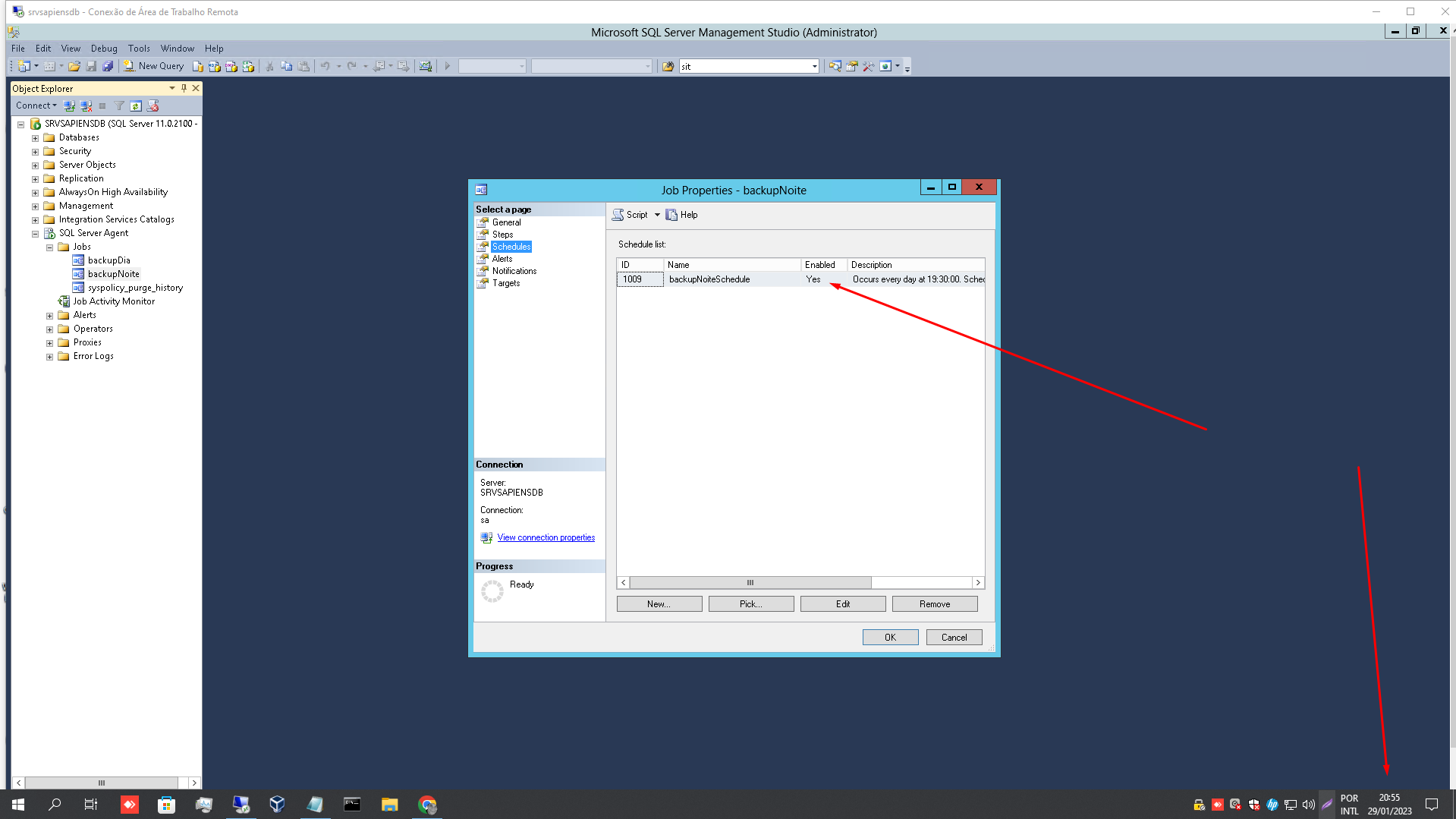Click the Windows Start button
The height and width of the screenshot is (819, 1456).
pyautogui.click(x=18, y=805)
